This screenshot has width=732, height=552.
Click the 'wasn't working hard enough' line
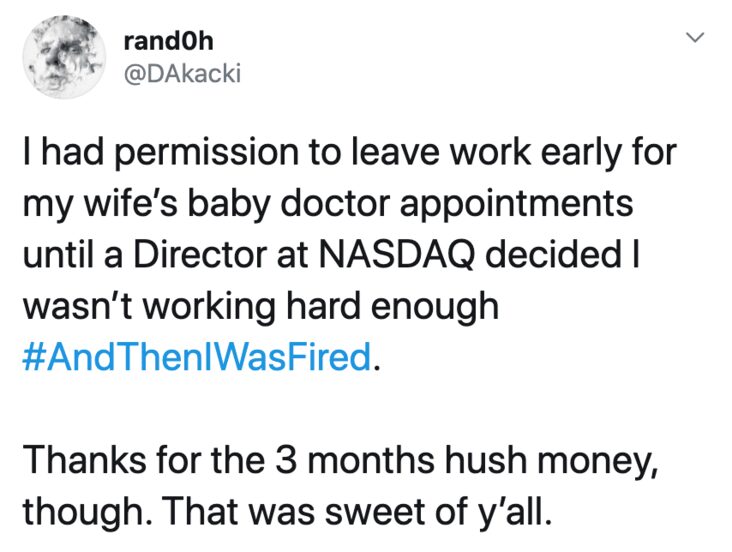coord(261,307)
